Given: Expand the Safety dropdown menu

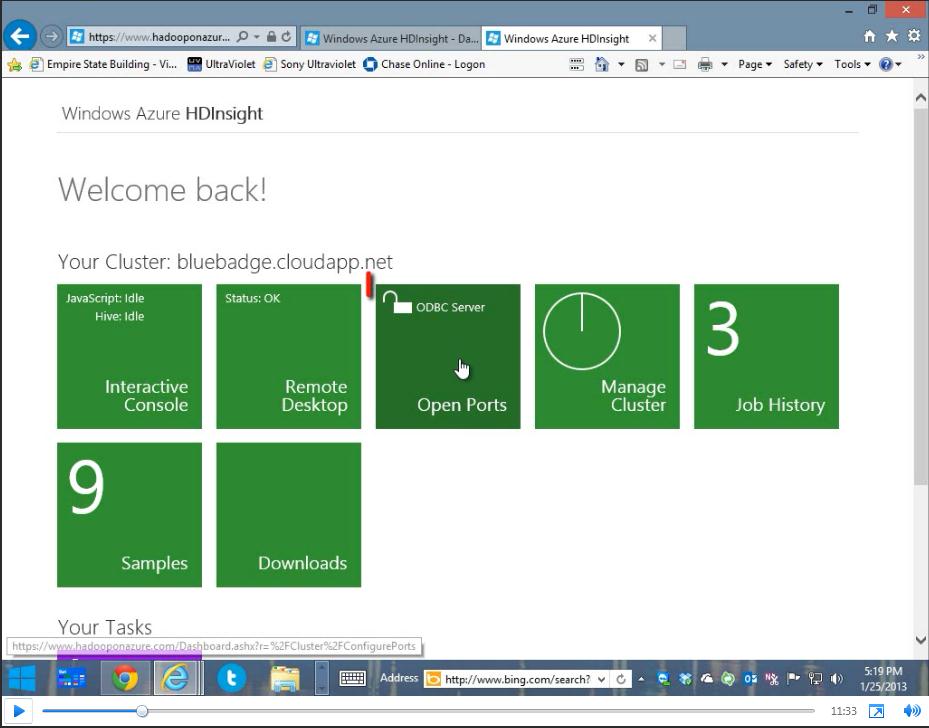Looking at the screenshot, I should tap(802, 64).
